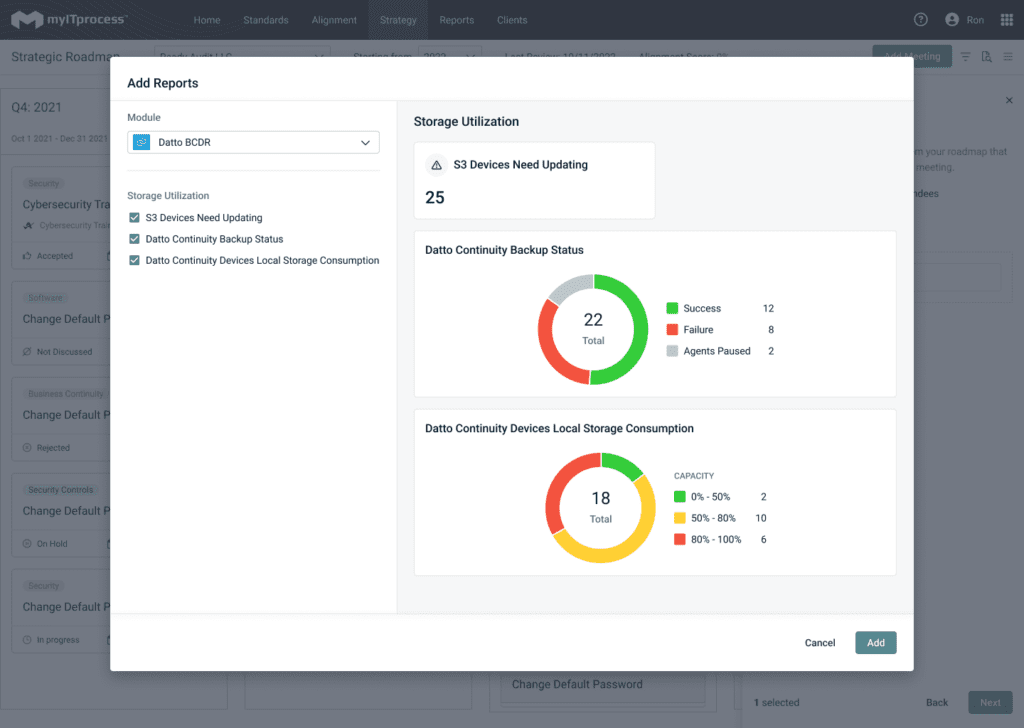Select Standards in the navigation bar
The height and width of the screenshot is (728, 1024).
(266, 19)
